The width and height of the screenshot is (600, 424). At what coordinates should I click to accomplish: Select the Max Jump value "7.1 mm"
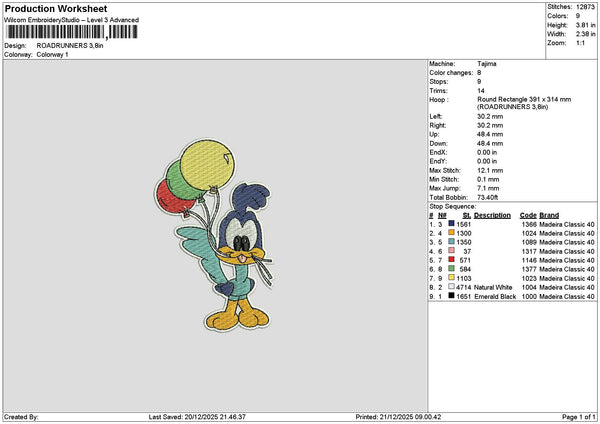click(x=488, y=188)
